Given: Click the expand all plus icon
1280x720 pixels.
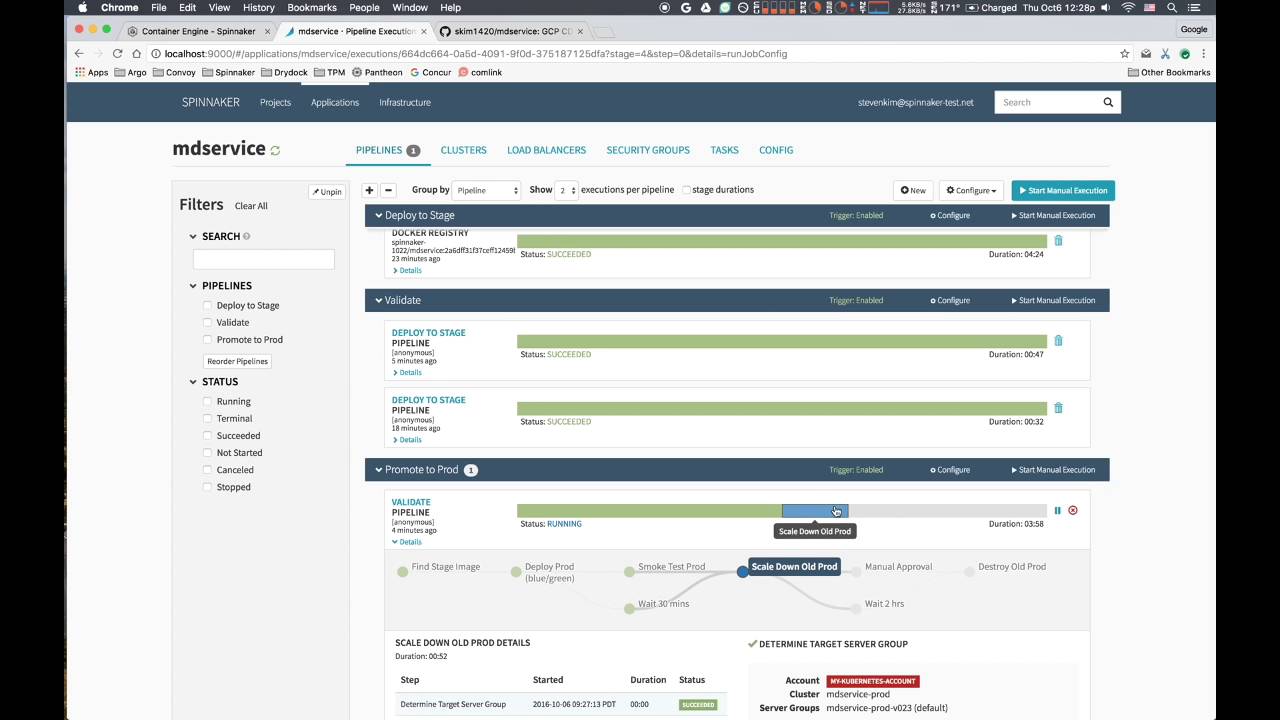Looking at the screenshot, I should coord(369,190).
